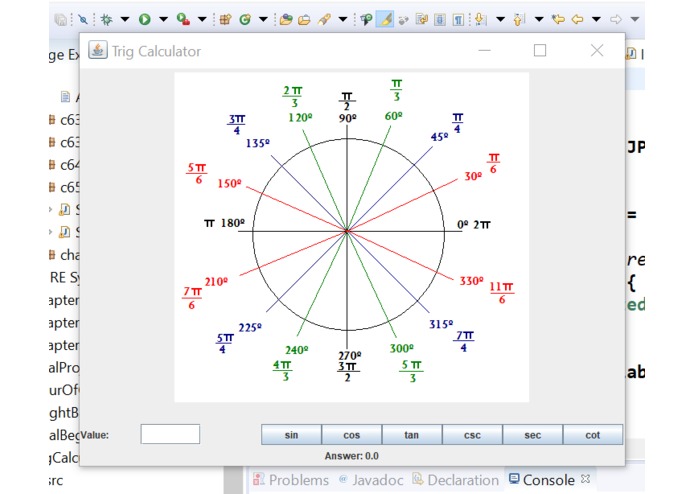Toggle the Block Selection Mode icon
This screenshot has height=494, width=695.
(x=440, y=19)
